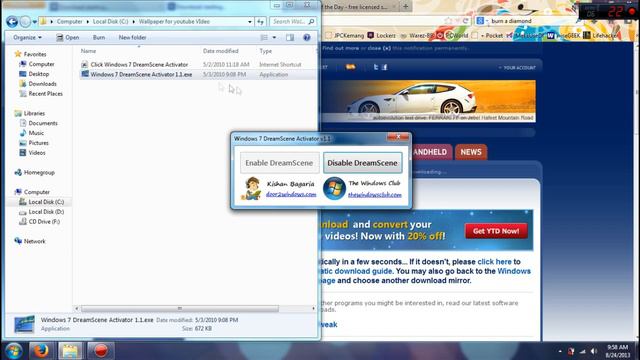The image size is (640, 360).
Task: Click the red record icon in taskbar
Action: [100, 351]
